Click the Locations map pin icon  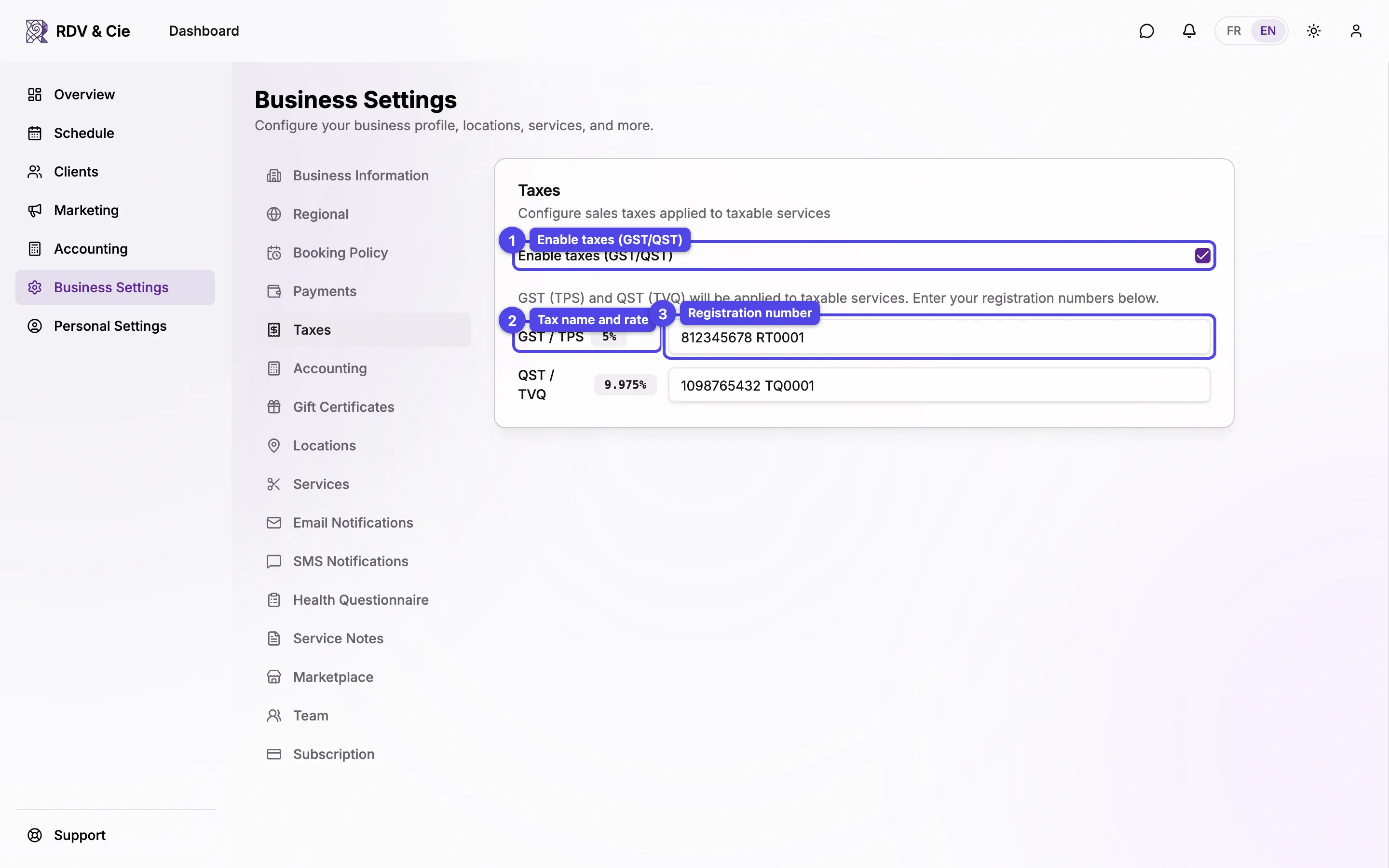274,446
